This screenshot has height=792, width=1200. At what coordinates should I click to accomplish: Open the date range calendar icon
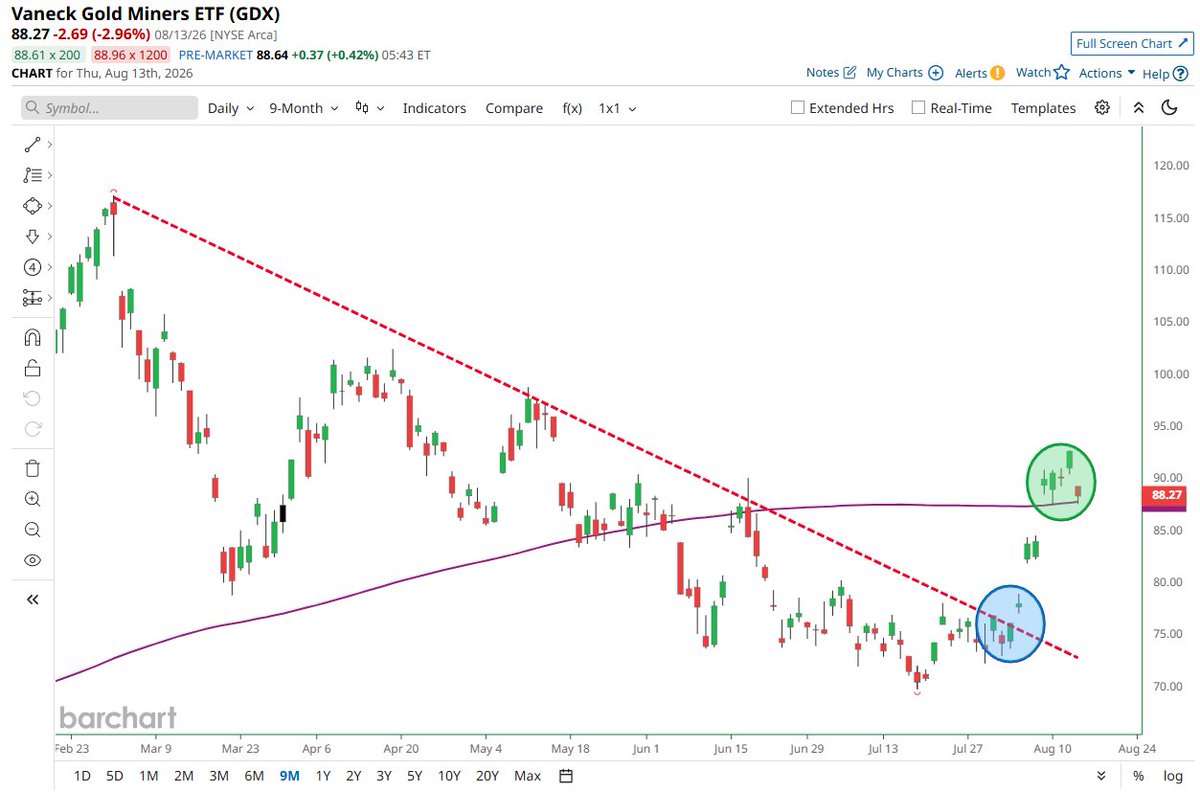(x=566, y=776)
